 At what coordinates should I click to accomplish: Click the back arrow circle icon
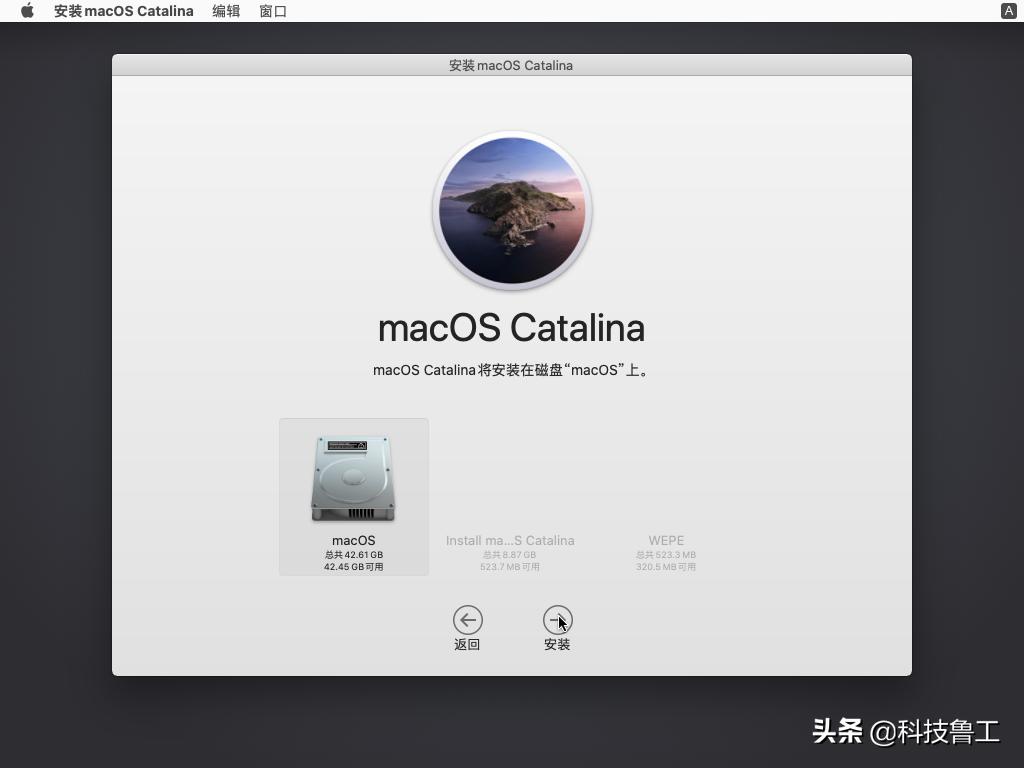pos(467,619)
